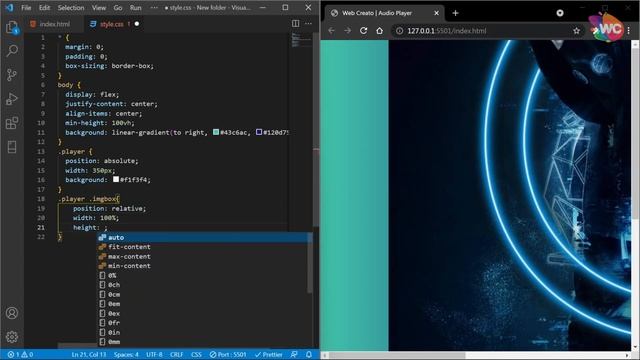This screenshot has width=640, height=360.
Task: Open the Go menu
Action: [118, 7]
